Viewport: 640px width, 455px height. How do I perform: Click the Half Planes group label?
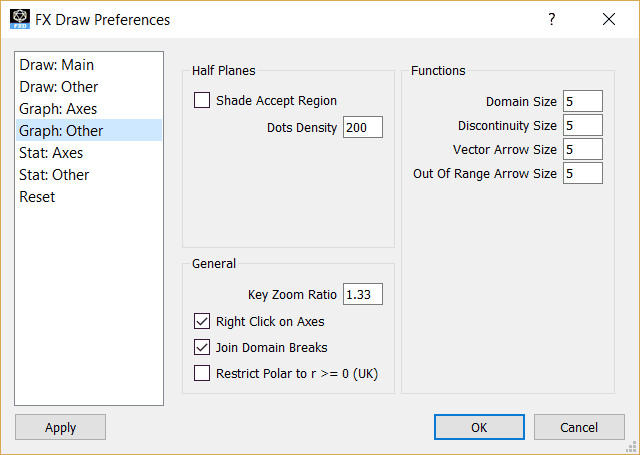[x=224, y=71]
